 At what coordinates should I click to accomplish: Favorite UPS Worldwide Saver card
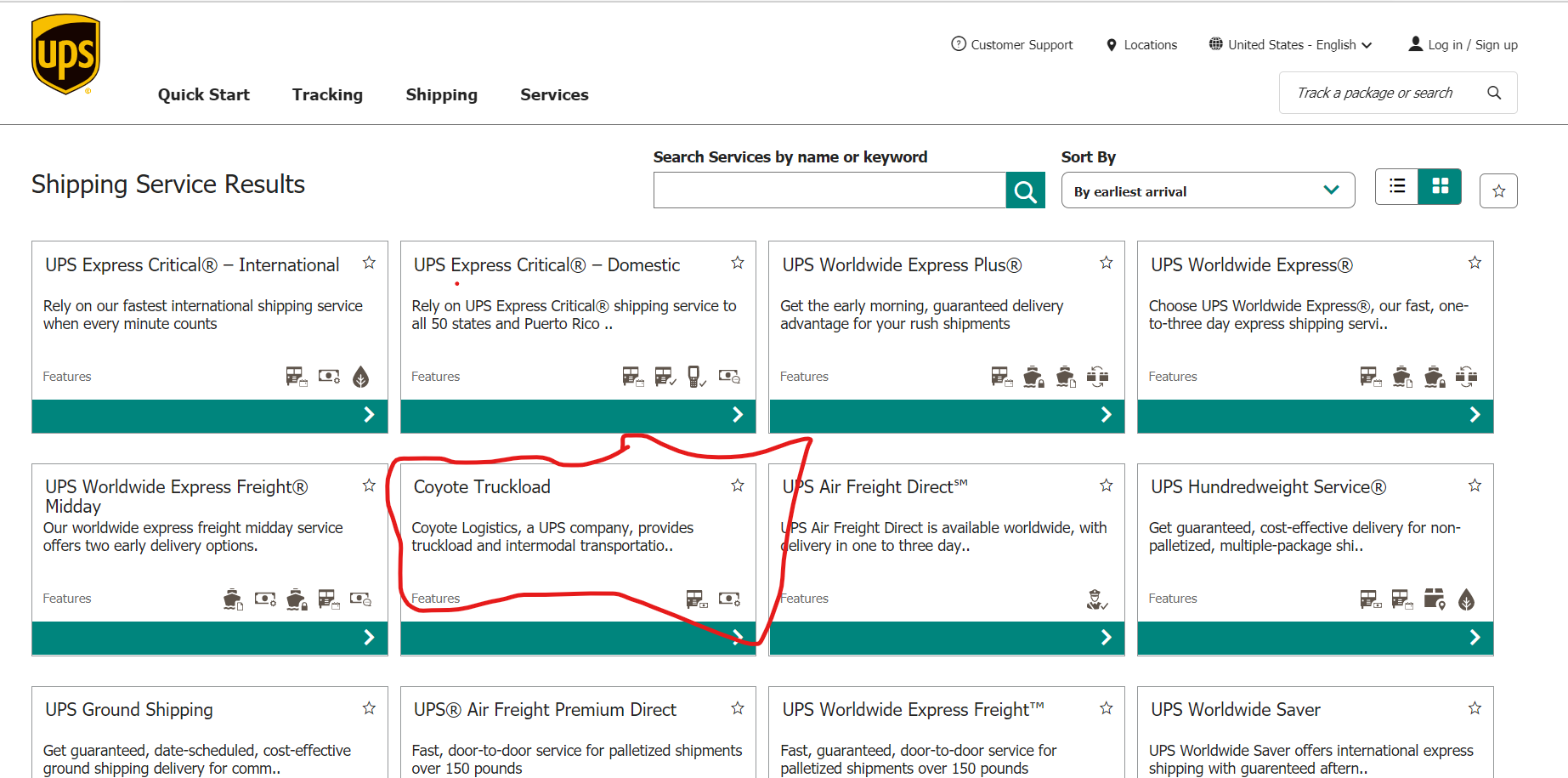(1475, 708)
